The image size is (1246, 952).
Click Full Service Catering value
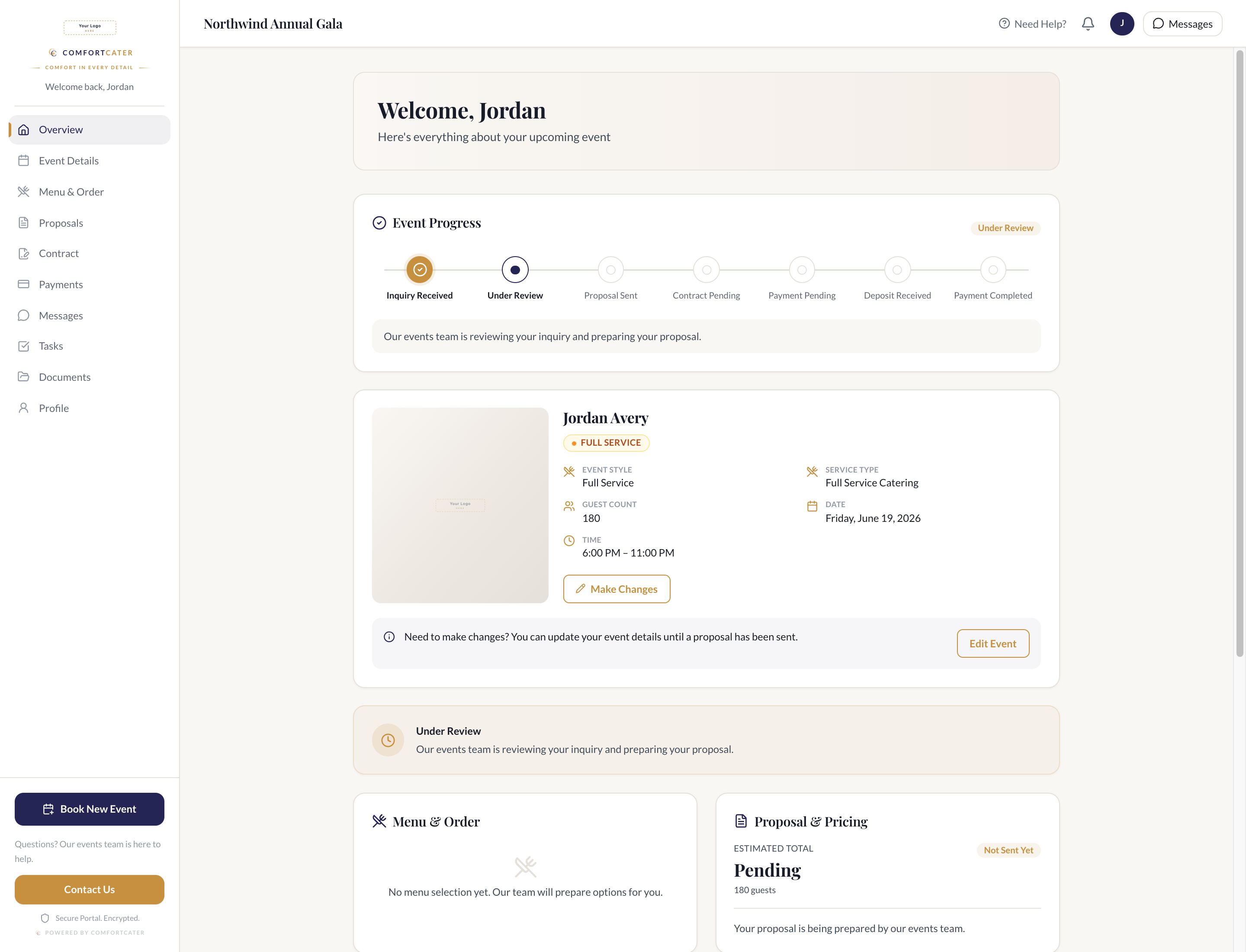(x=871, y=483)
